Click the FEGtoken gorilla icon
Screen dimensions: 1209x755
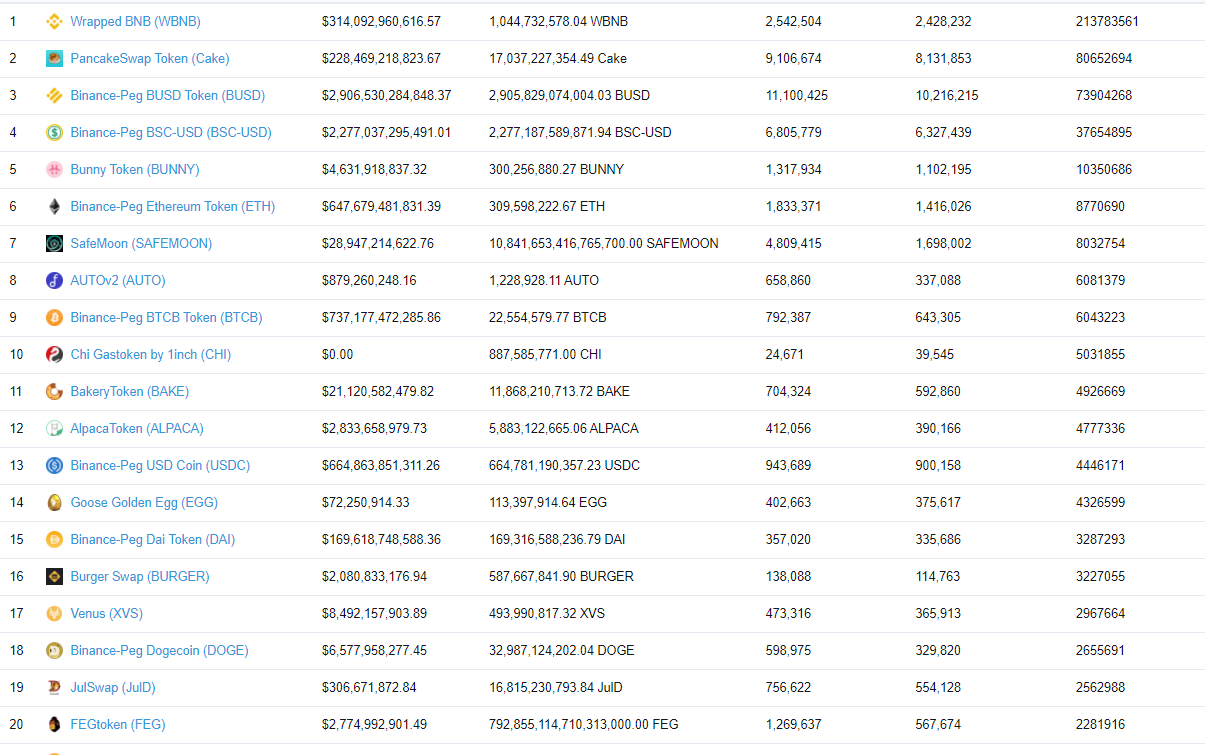pyautogui.click(x=54, y=724)
